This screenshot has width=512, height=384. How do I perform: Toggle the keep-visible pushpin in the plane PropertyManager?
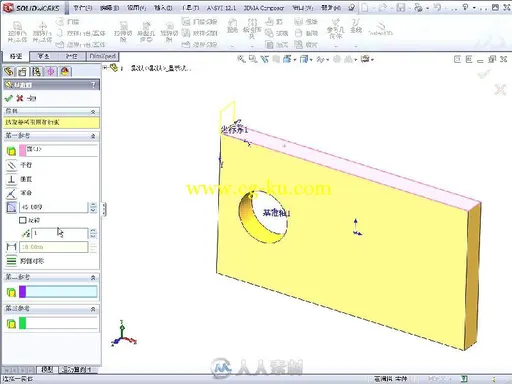point(32,98)
